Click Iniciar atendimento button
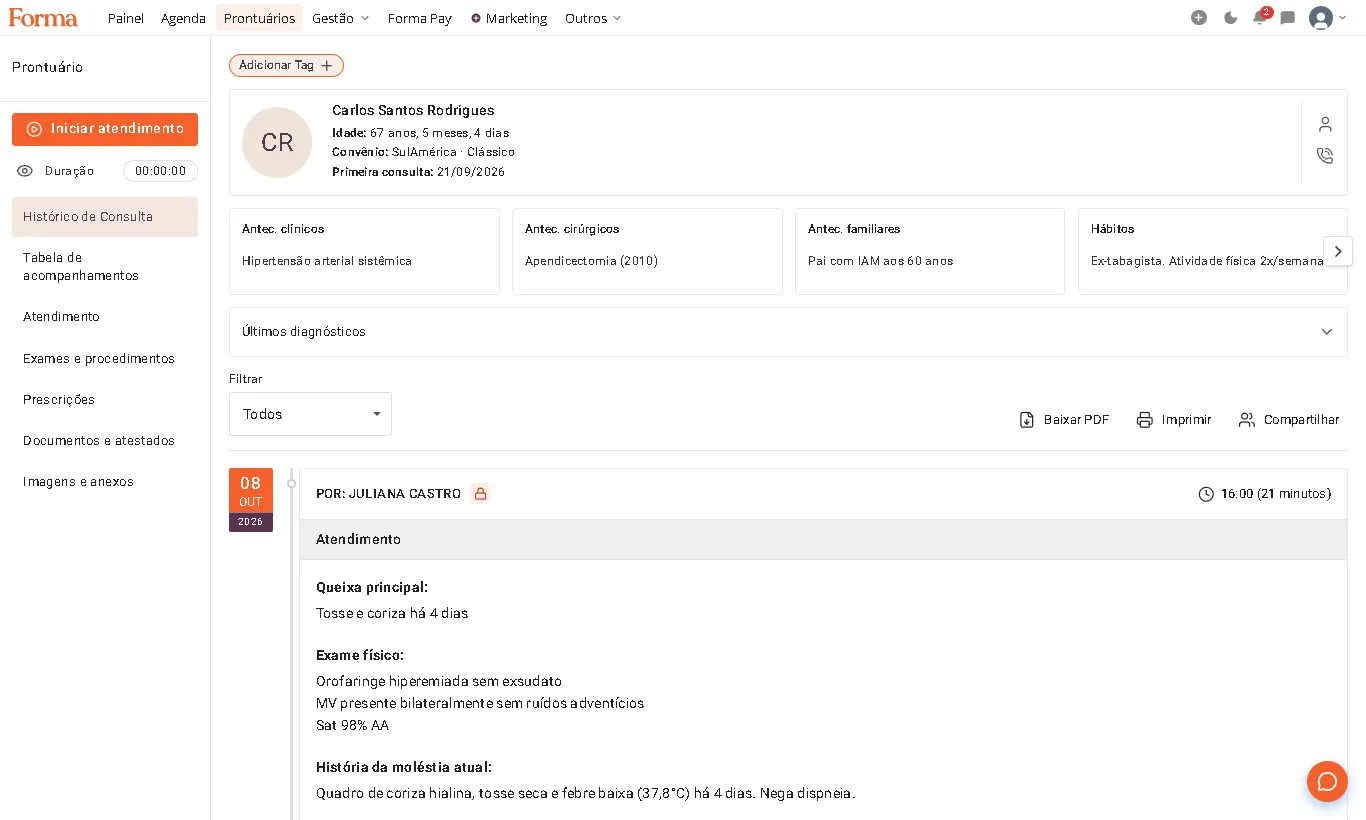The width and height of the screenshot is (1366, 820). [x=105, y=129]
